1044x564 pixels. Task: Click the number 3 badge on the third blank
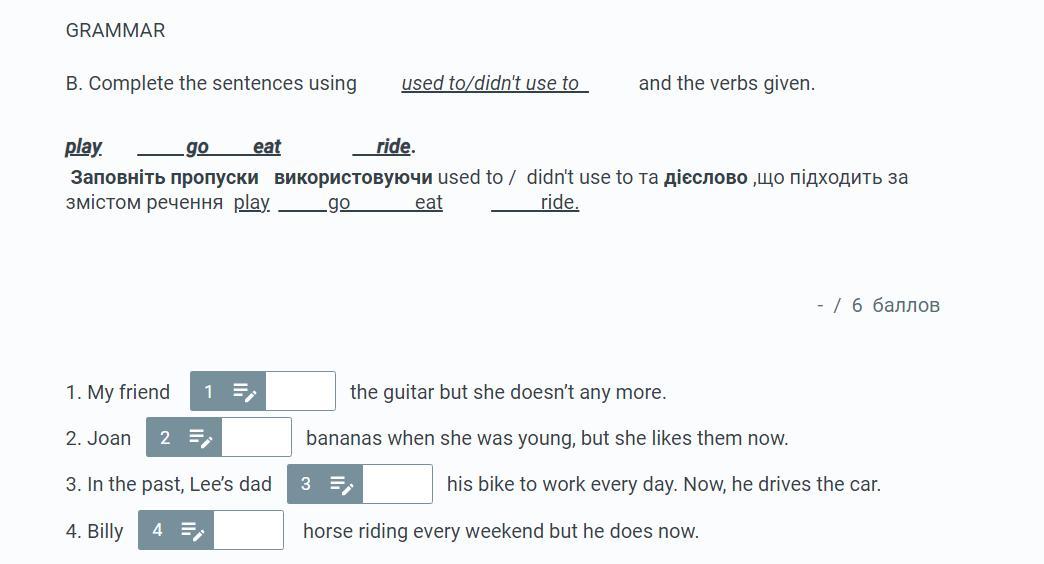[x=306, y=484]
